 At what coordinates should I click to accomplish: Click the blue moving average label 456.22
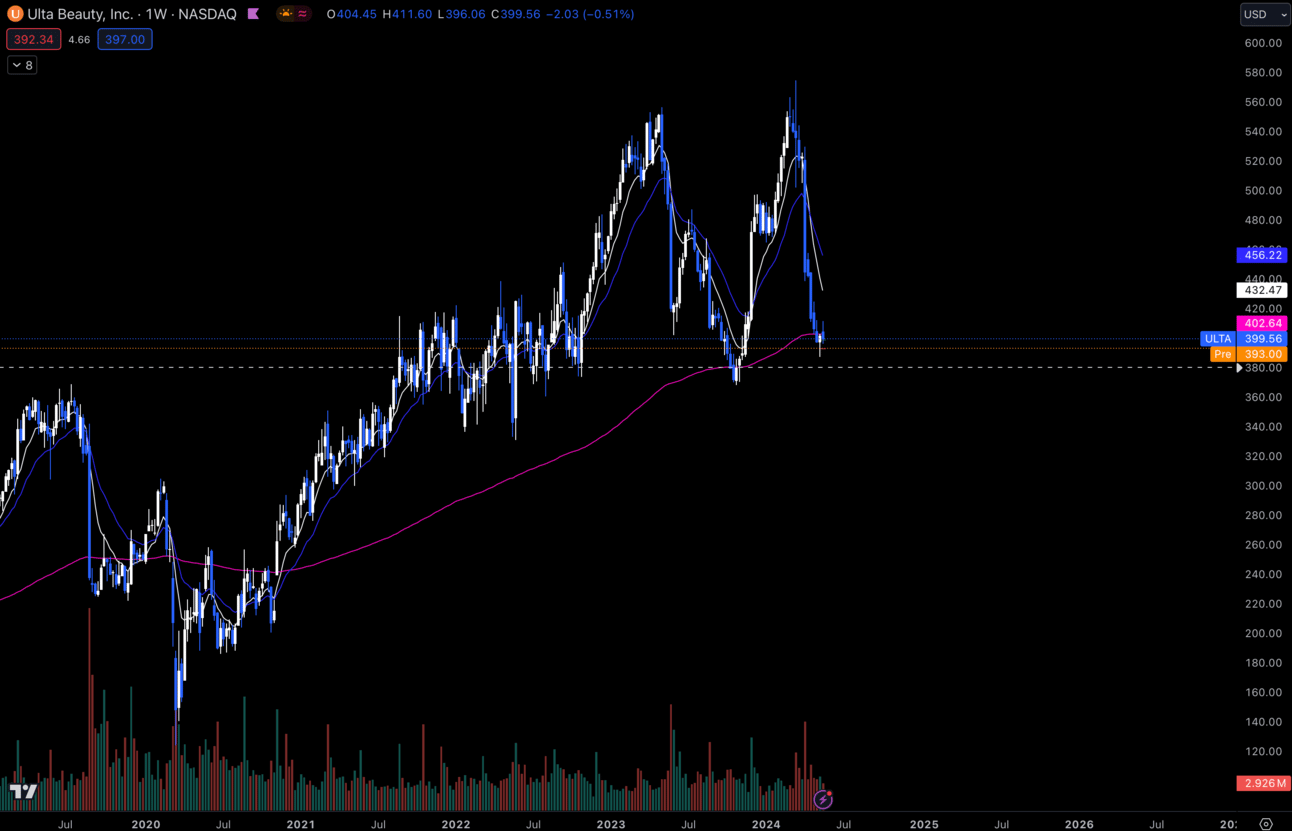tap(1262, 255)
